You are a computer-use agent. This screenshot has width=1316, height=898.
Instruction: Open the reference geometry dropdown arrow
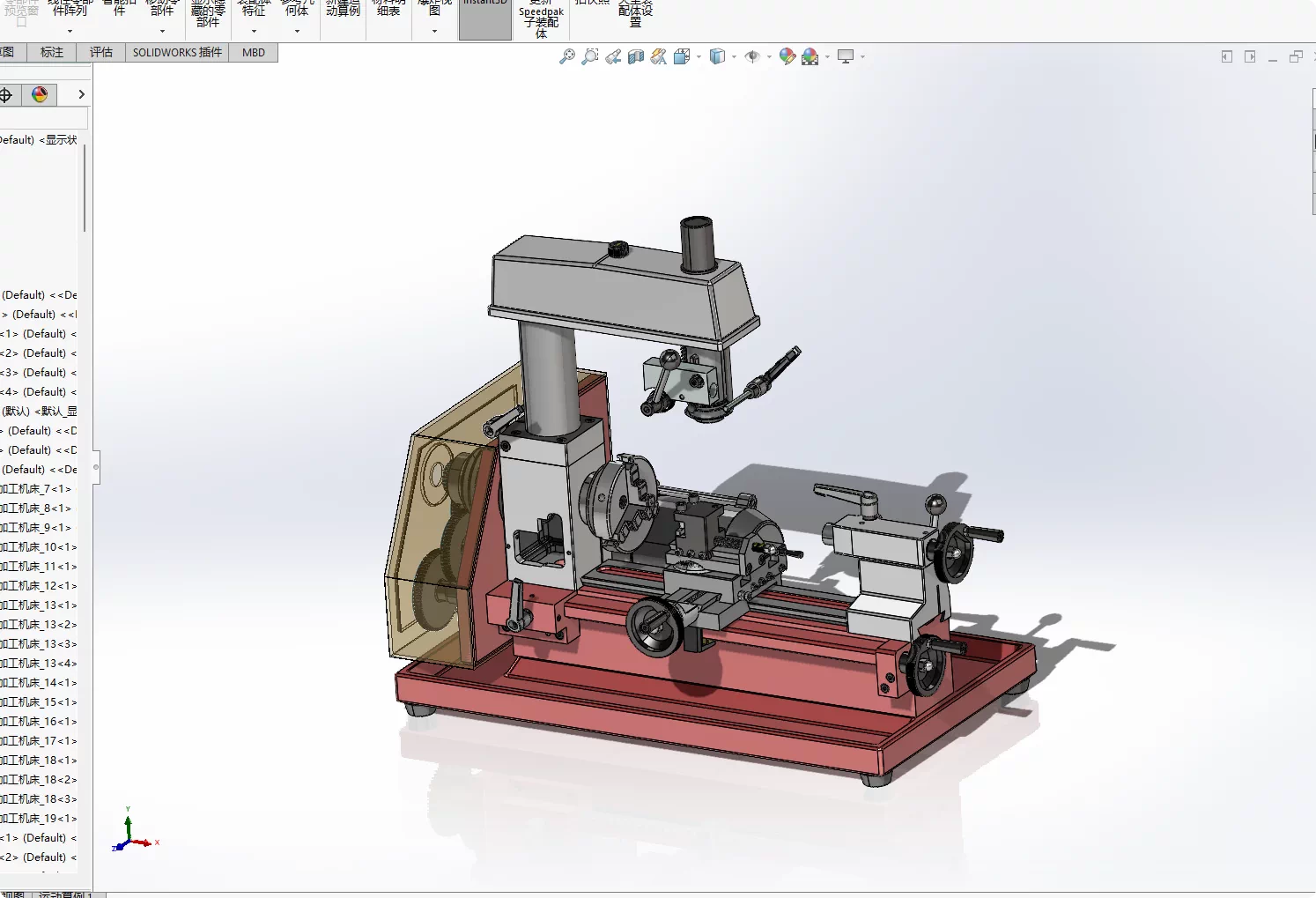297,32
